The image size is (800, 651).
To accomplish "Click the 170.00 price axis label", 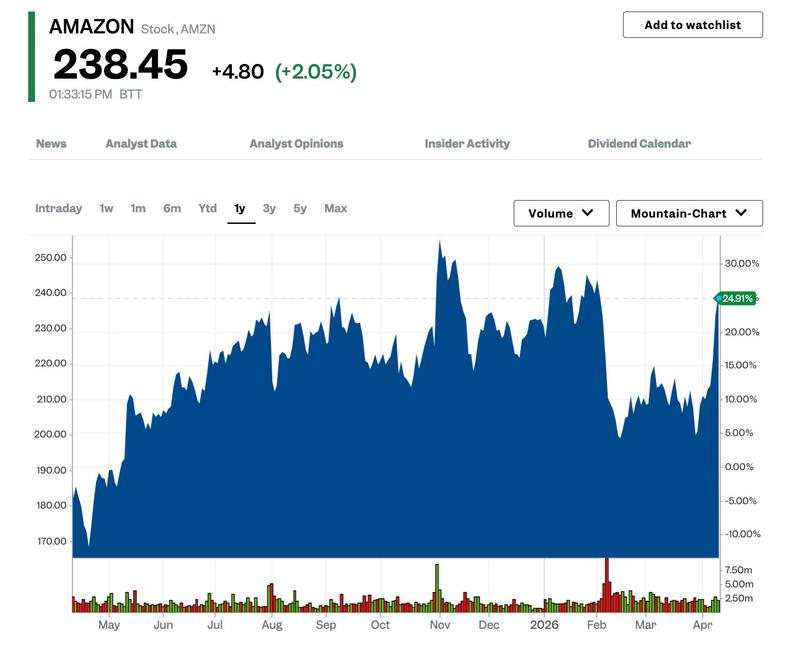I will coord(51,541).
